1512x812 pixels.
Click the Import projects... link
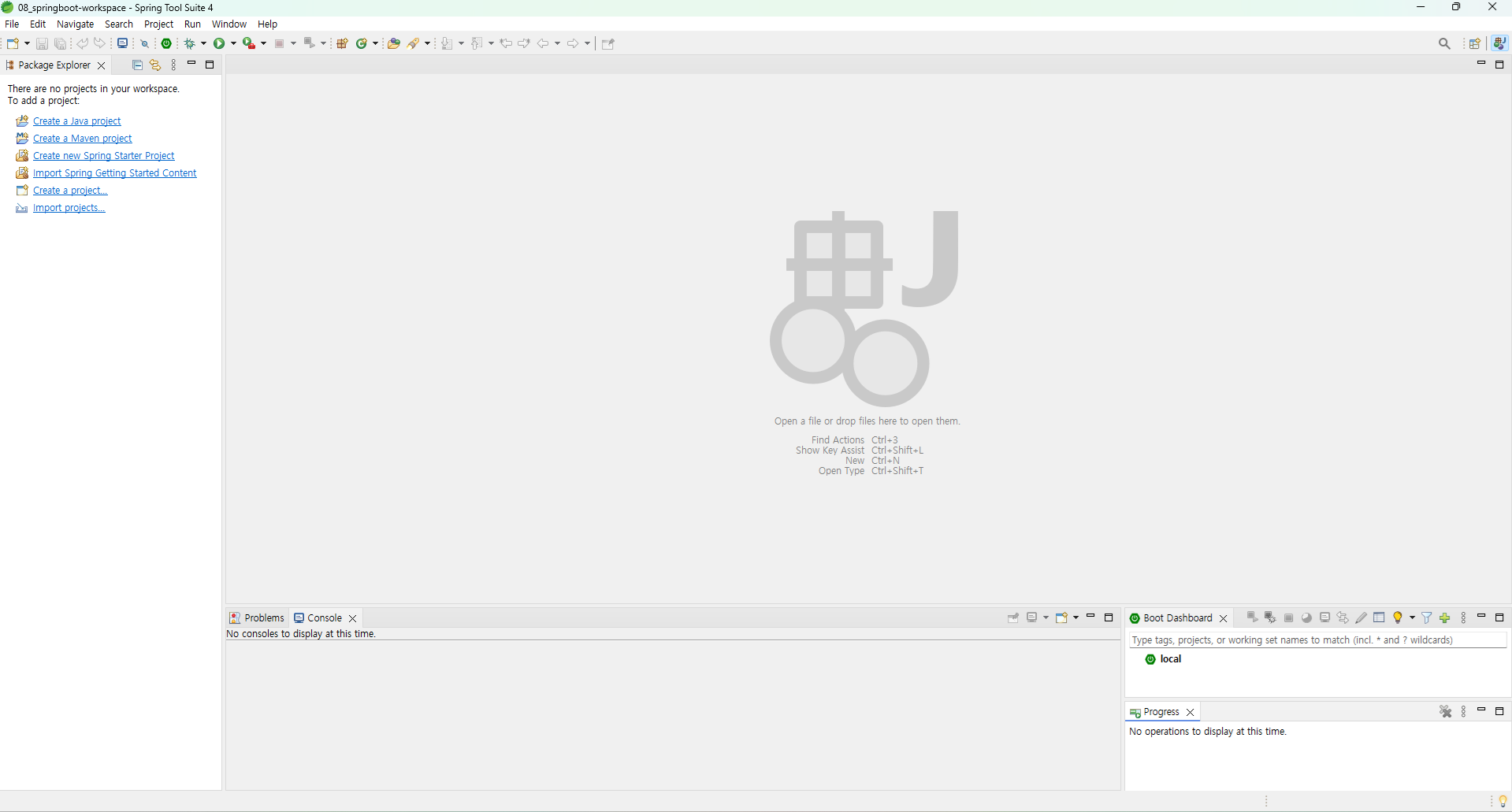point(69,208)
